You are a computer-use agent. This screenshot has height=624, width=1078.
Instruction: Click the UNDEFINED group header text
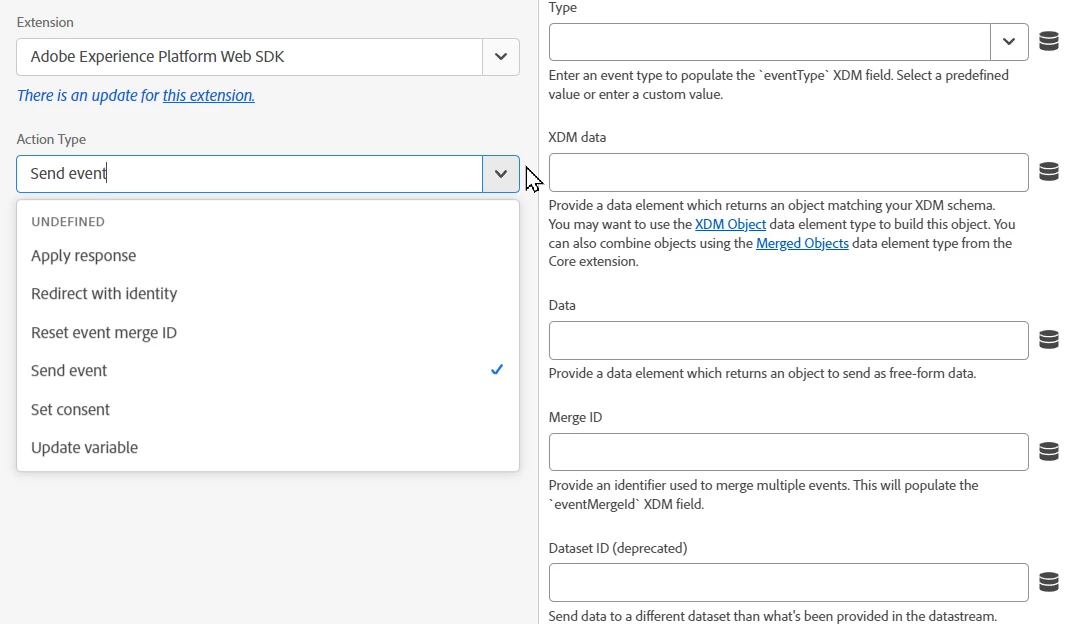(68, 222)
